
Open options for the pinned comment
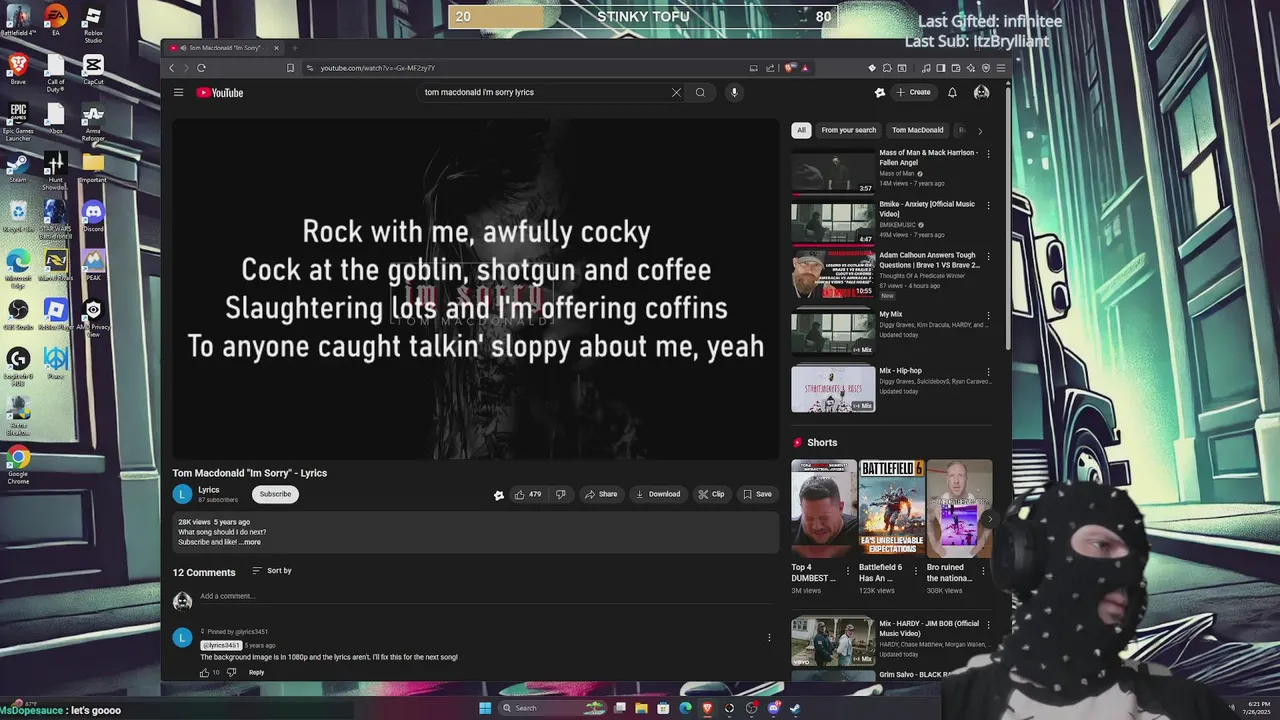point(769,638)
